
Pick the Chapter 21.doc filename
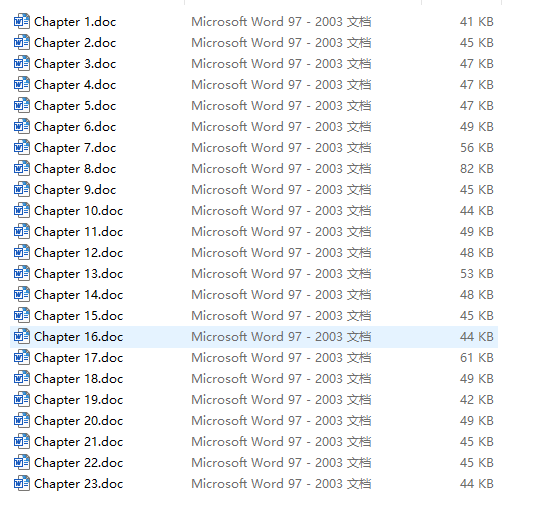79,442
